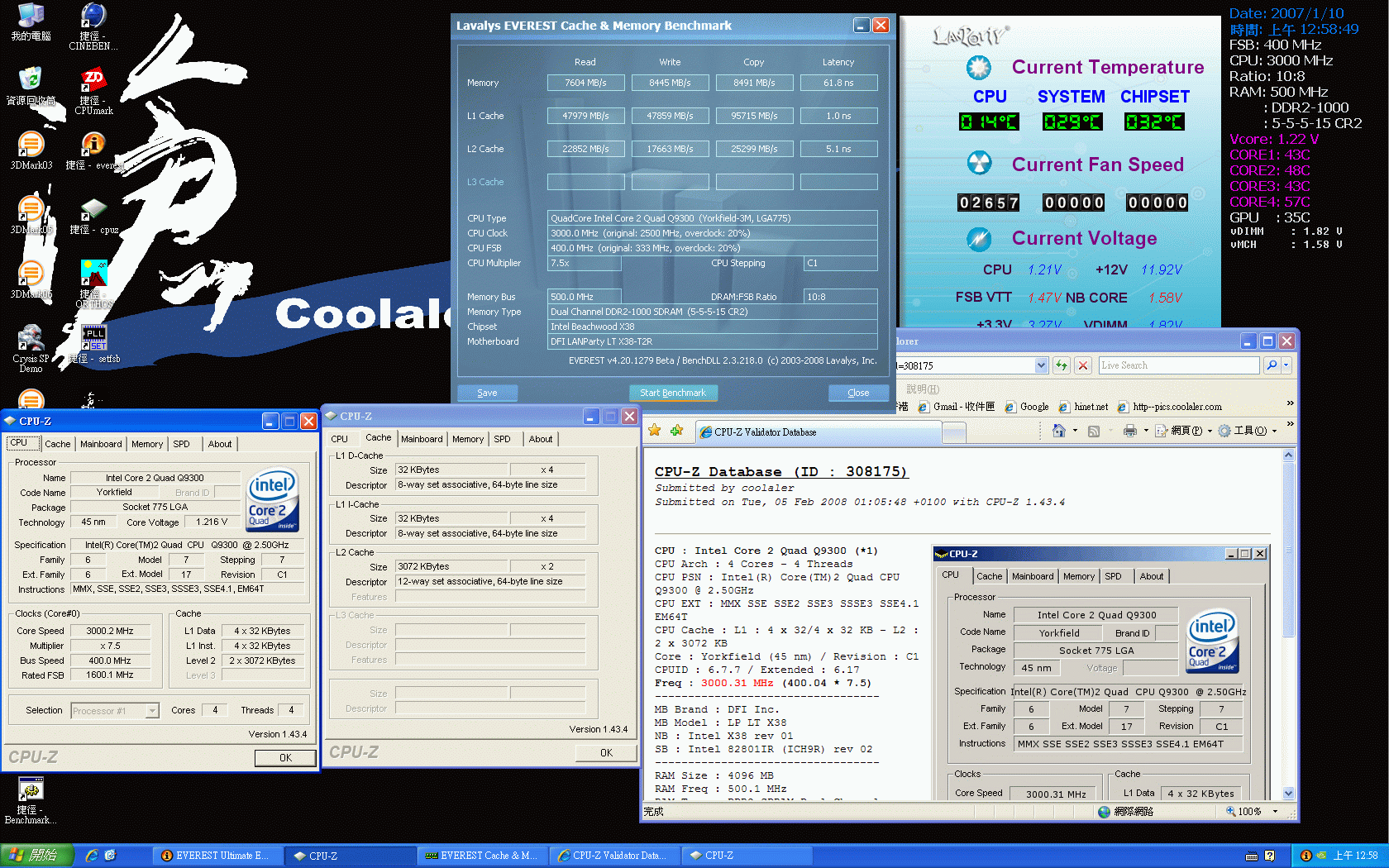
Task: Expand the links bar overflow chevron
Action: [1290, 403]
